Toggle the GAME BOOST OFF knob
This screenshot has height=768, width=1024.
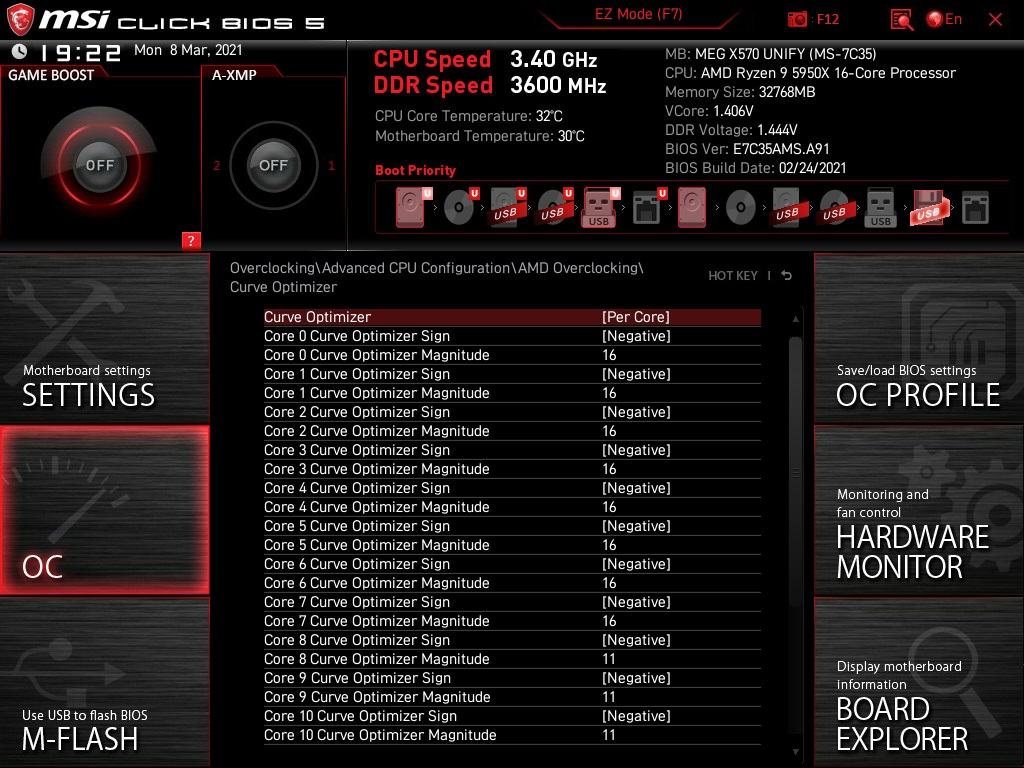[99, 165]
